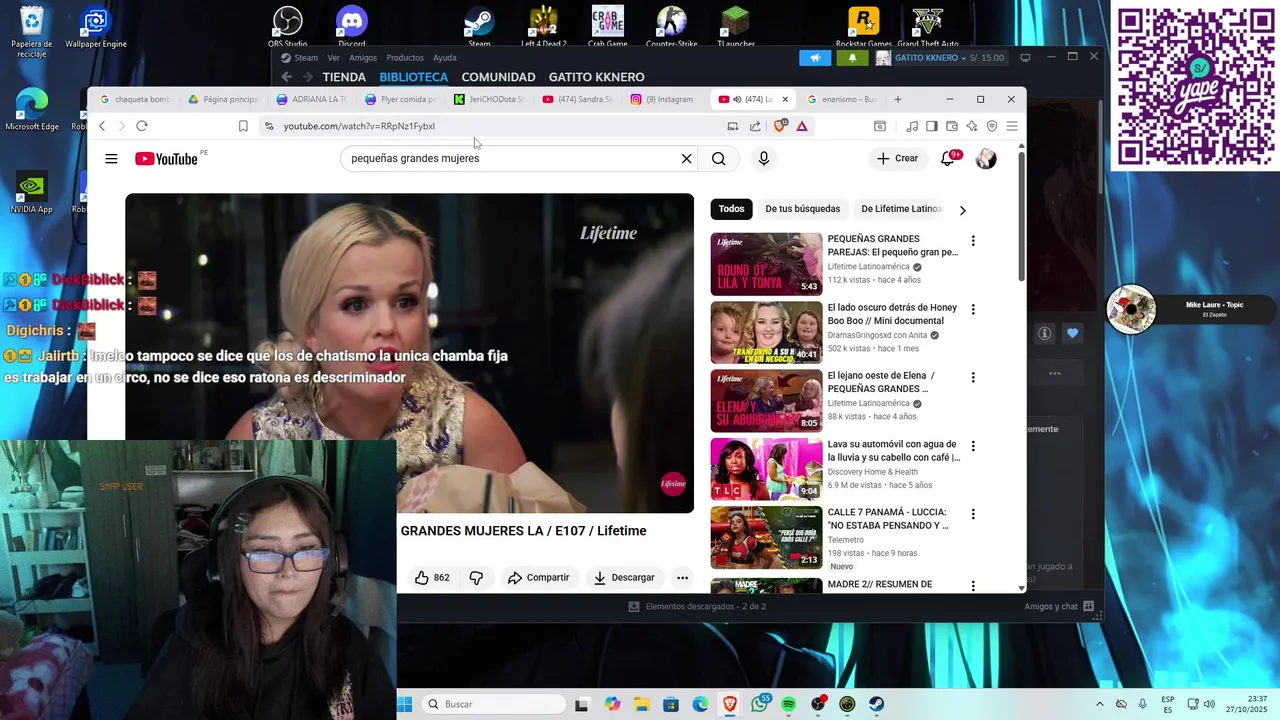Image resolution: width=1280 pixels, height=720 pixels.
Task: Go back in browser history
Action: pyautogui.click(x=102, y=126)
